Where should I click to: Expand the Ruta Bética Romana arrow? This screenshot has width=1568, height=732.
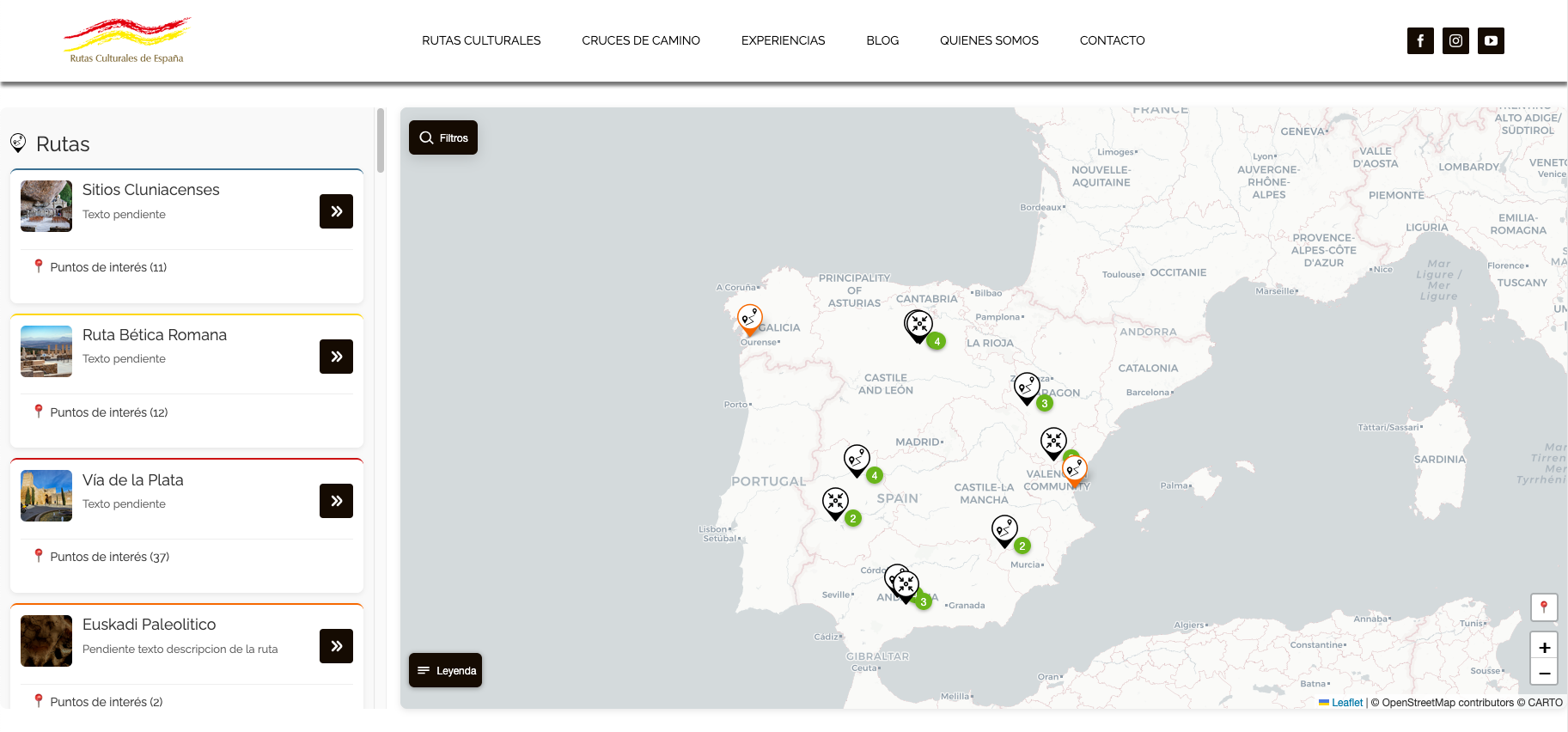pyautogui.click(x=336, y=357)
